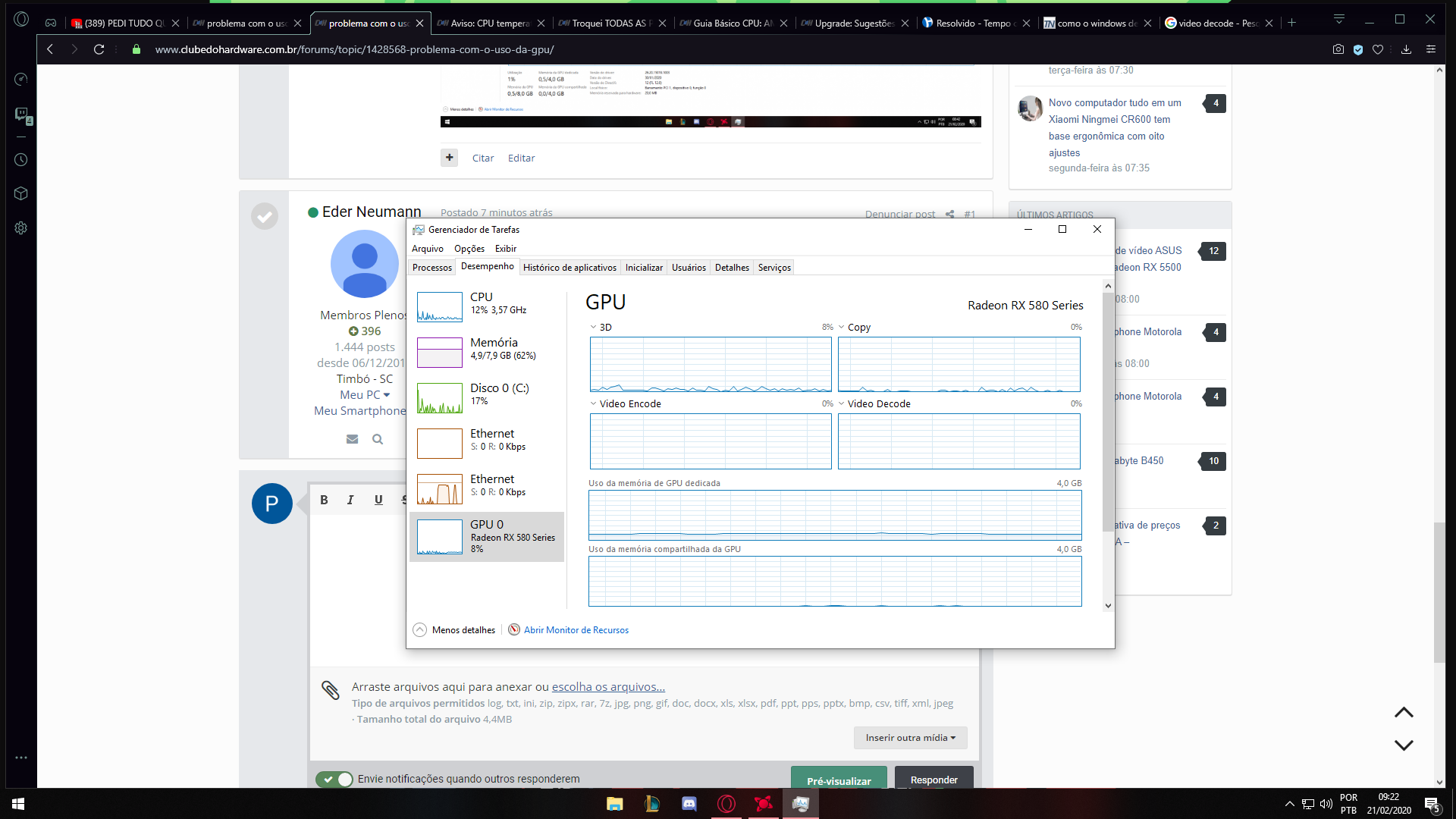Select Memória in performance list
The width and height of the screenshot is (1456, 819).
point(487,352)
